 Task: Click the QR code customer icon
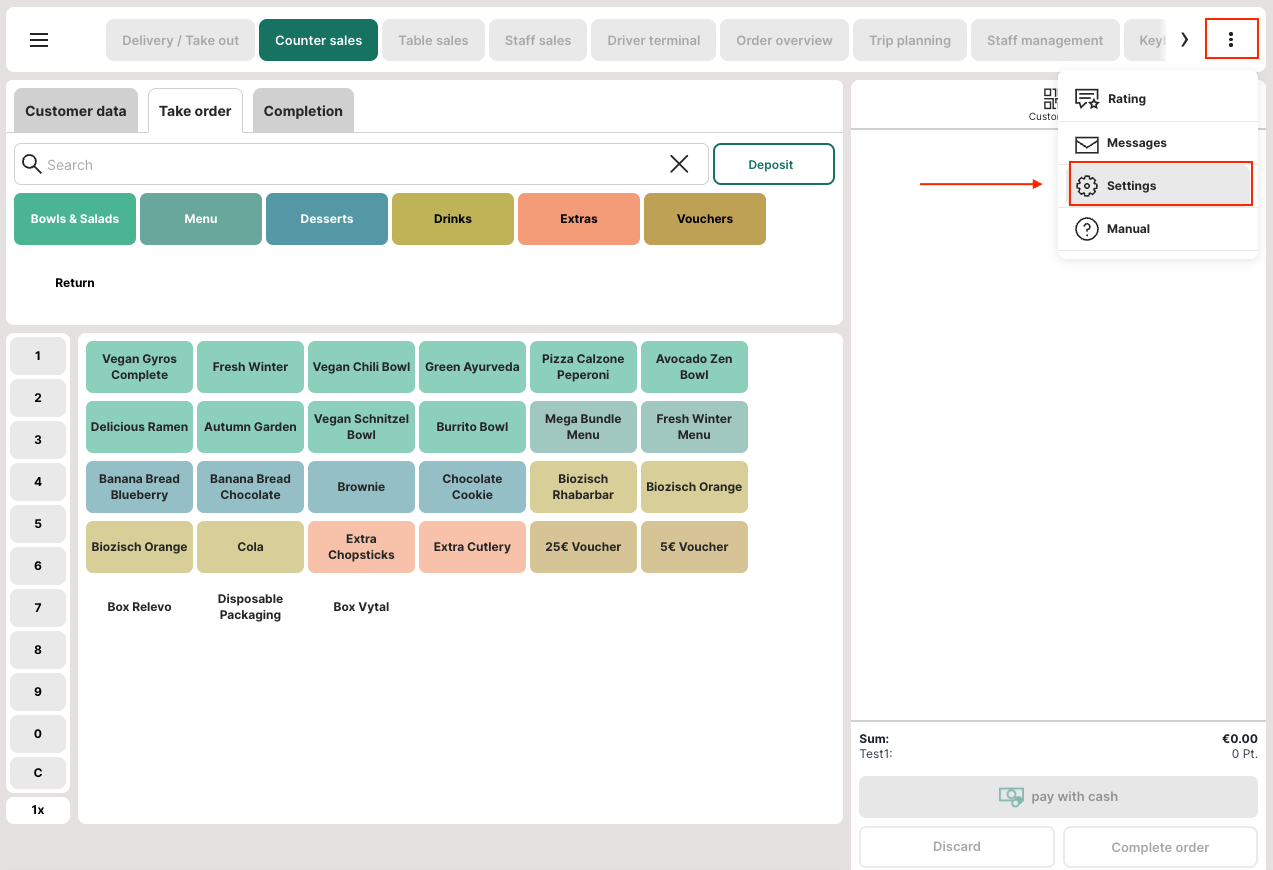pyautogui.click(x=1050, y=98)
